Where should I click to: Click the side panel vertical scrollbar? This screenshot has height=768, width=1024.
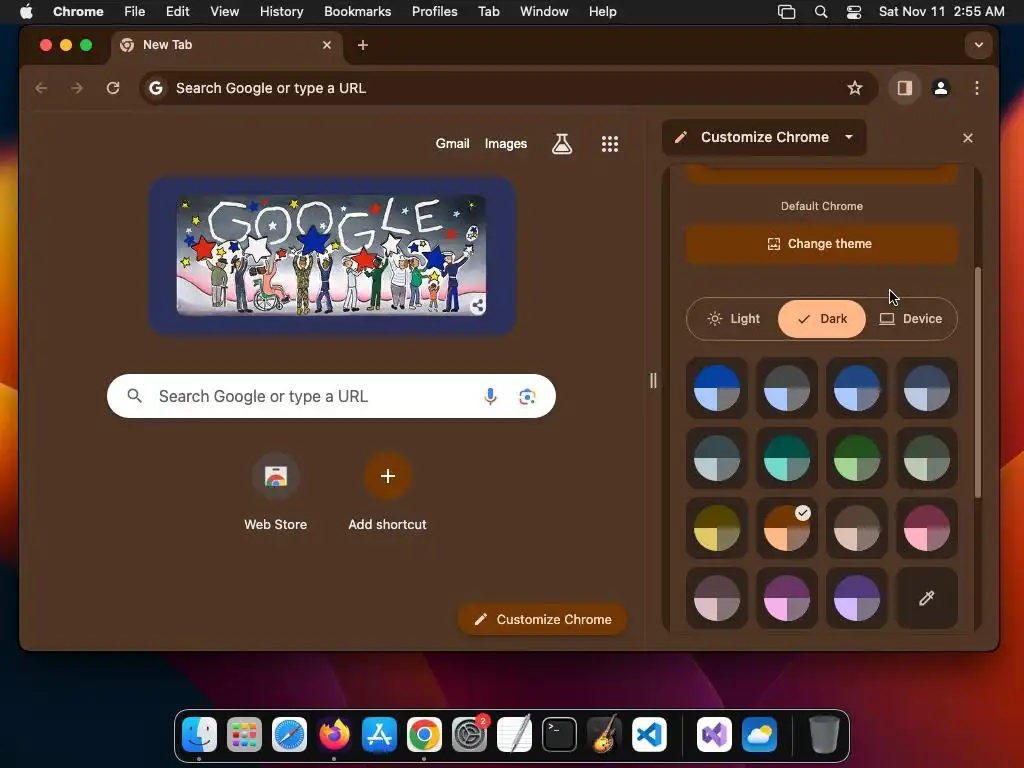978,383
